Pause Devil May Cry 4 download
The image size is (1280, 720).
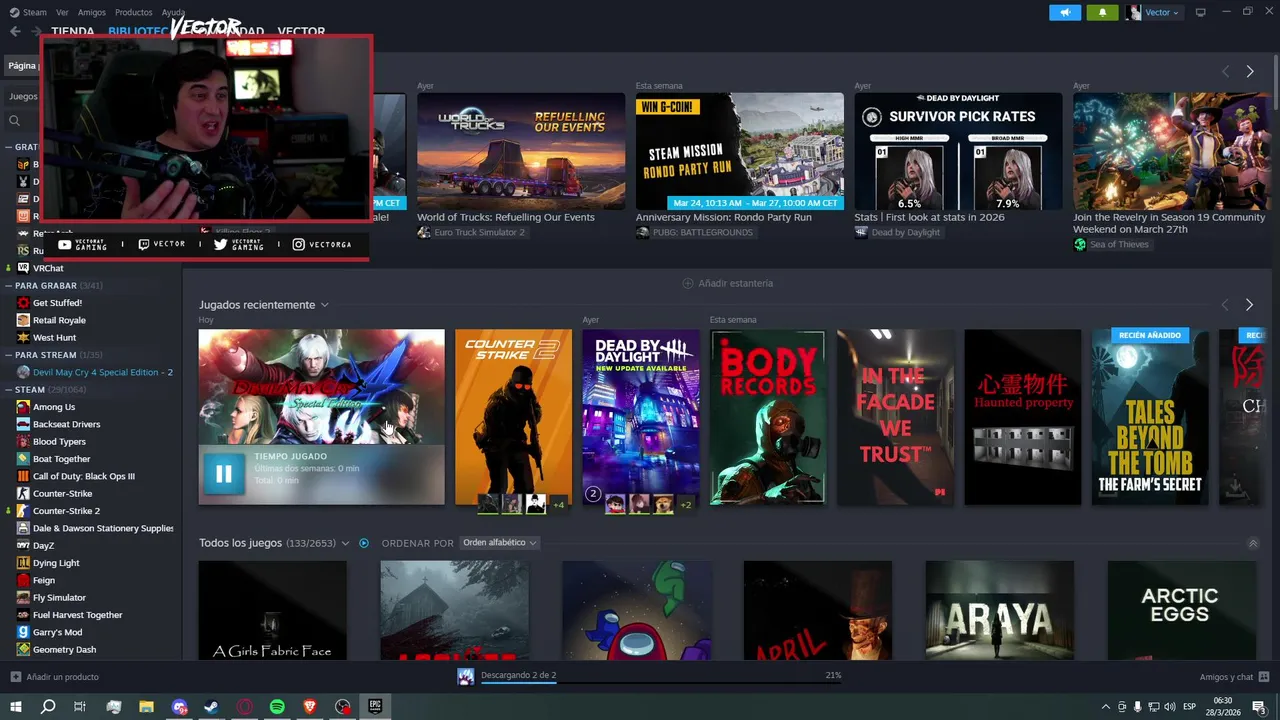coord(224,475)
